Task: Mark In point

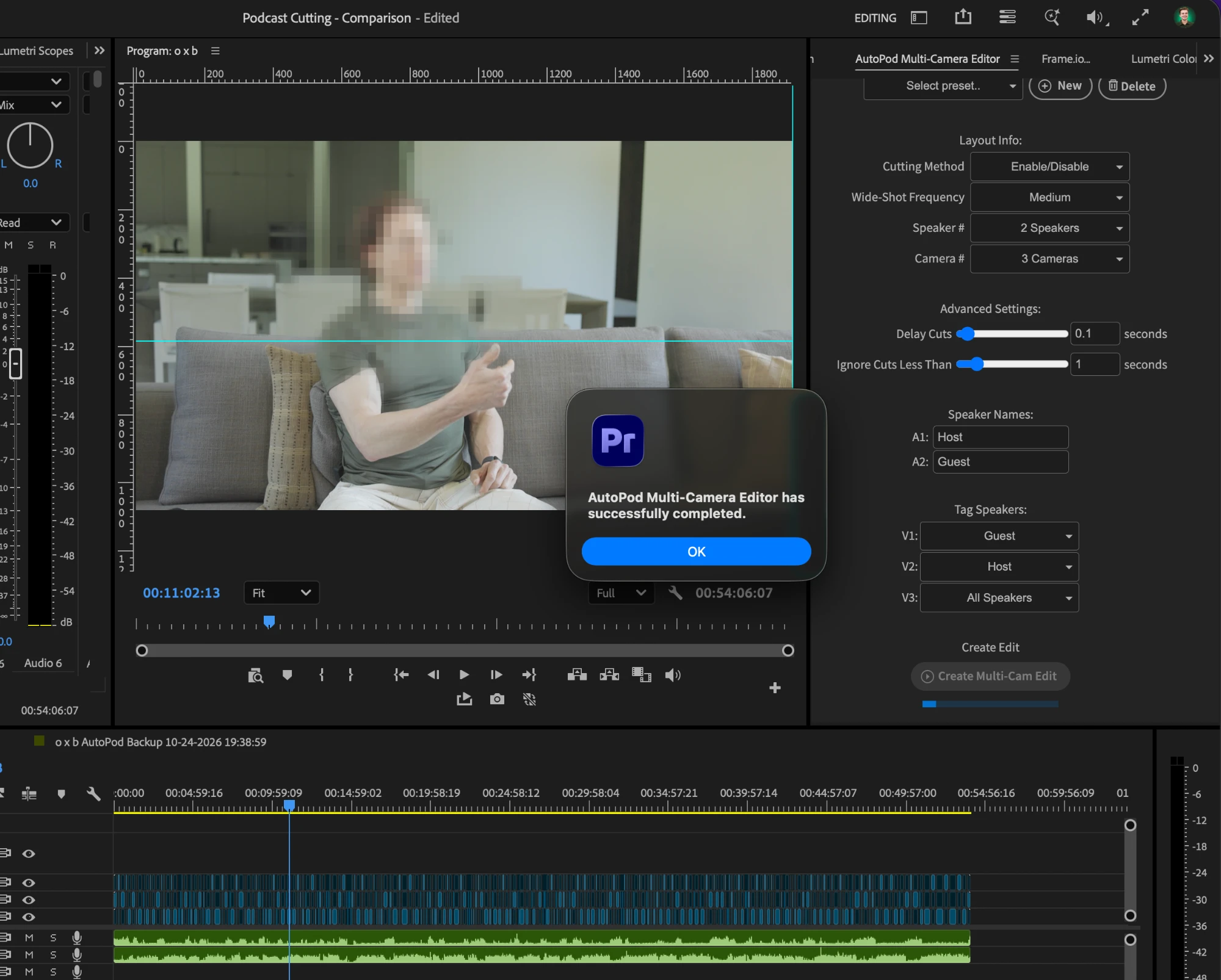Action: click(x=322, y=674)
